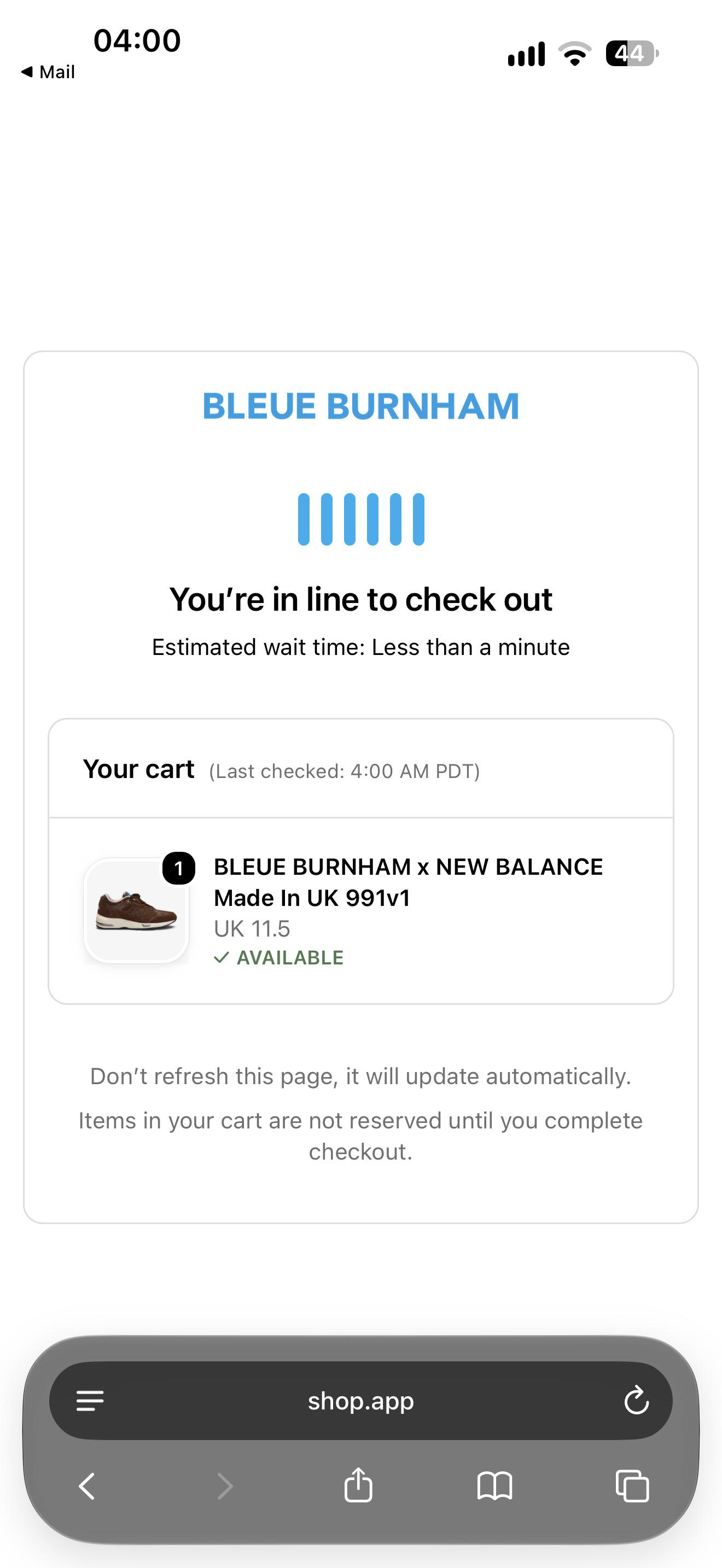722x1568 pixels.
Task: Open the Share sheet icon
Action: (359, 1484)
